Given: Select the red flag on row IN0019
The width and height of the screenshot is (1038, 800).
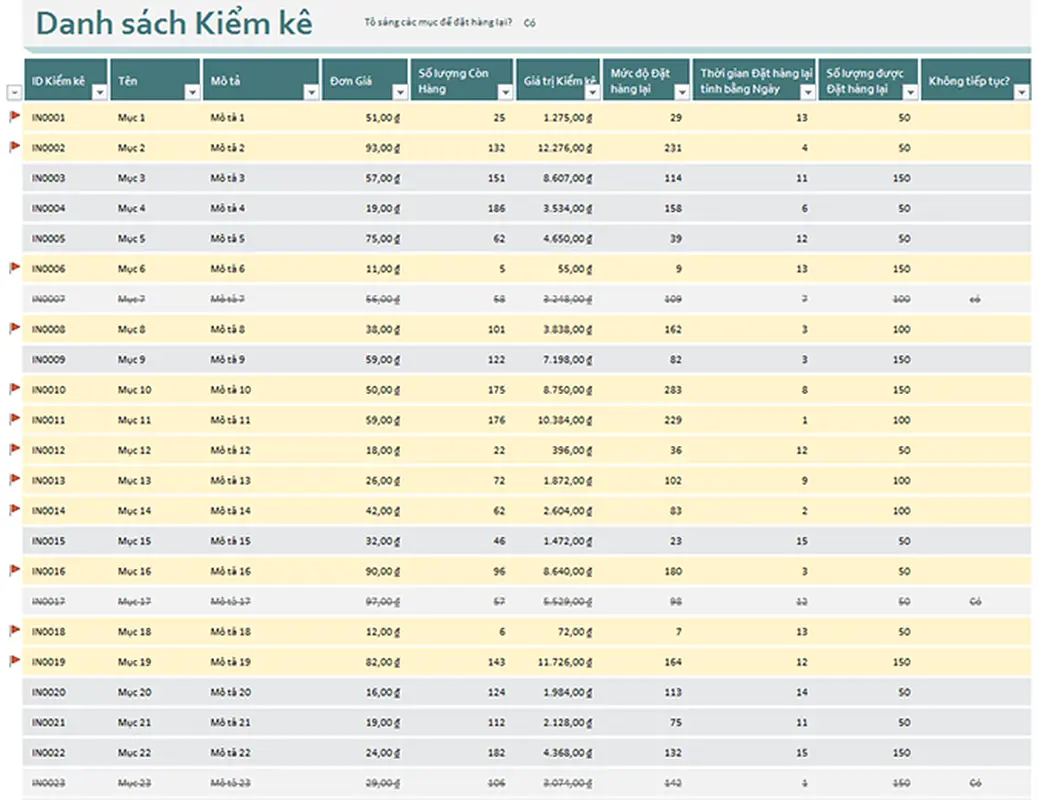Looking at the screenshot, I should click(x=14, y=660).
